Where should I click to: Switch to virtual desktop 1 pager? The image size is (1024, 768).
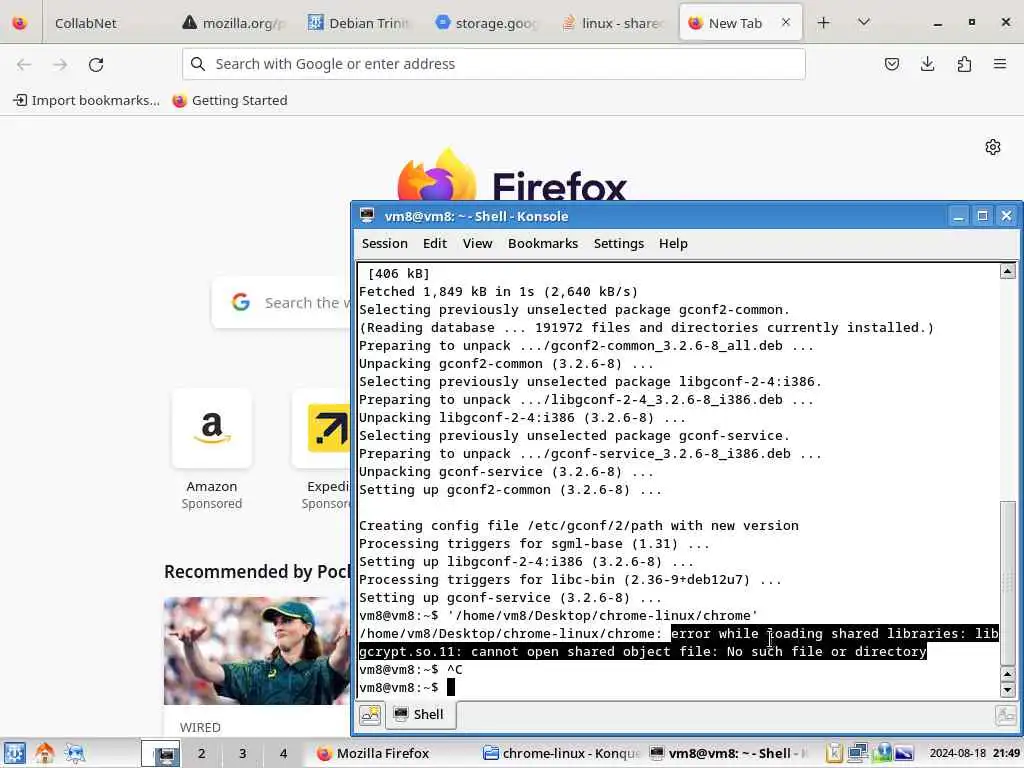(161, 753)
